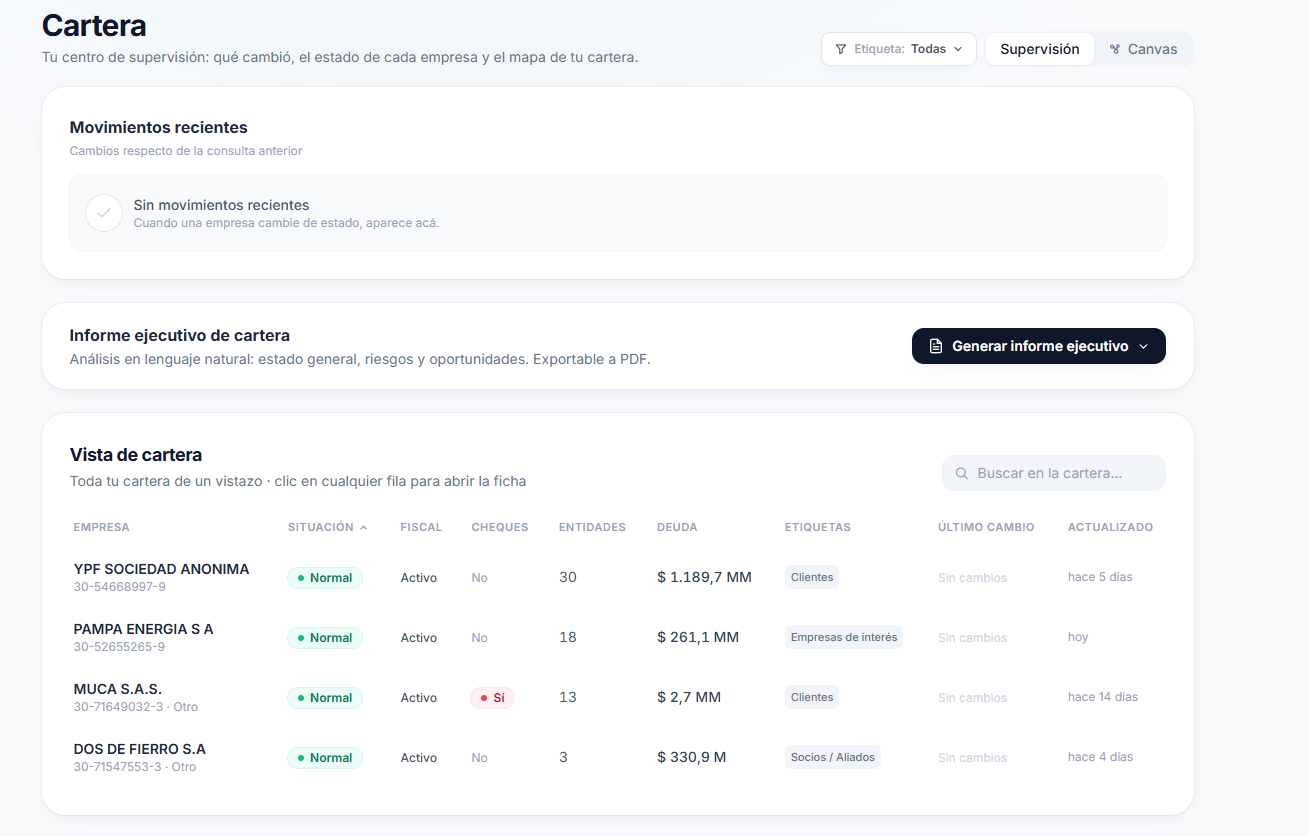Viewport: 1309px width, 836px height.
Task: Click the Último cambio column header
Action: point(986,527)
